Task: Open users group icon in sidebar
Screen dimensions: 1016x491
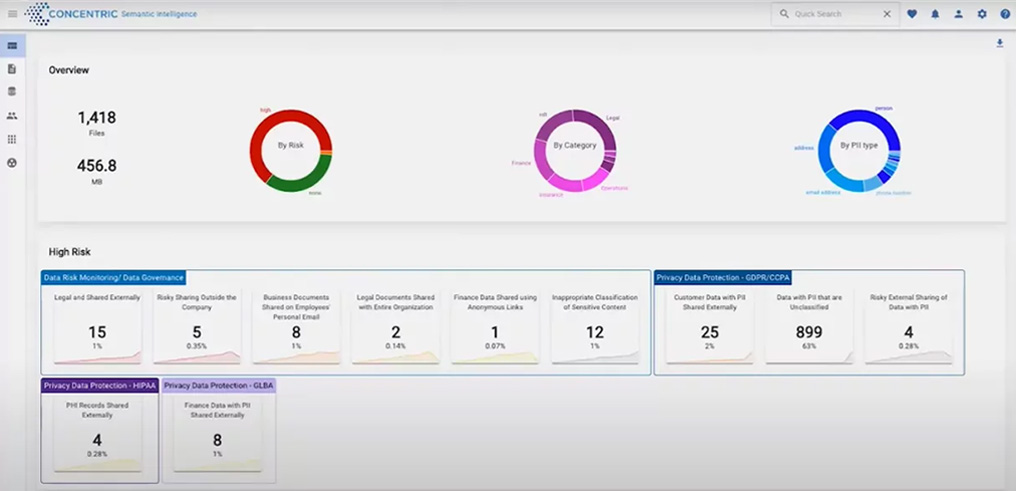Action: (x=12, y=116)
